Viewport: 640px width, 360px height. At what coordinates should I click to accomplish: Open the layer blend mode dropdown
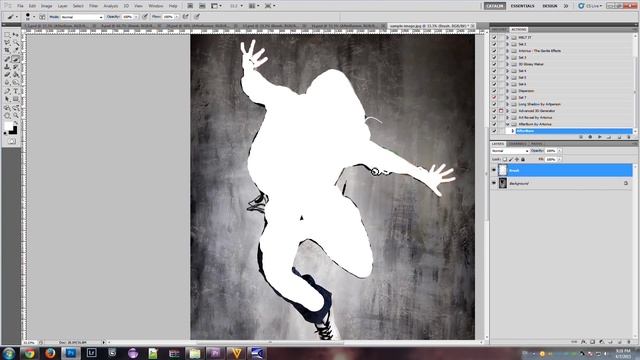pyautogui.click(x=510, y=151)
